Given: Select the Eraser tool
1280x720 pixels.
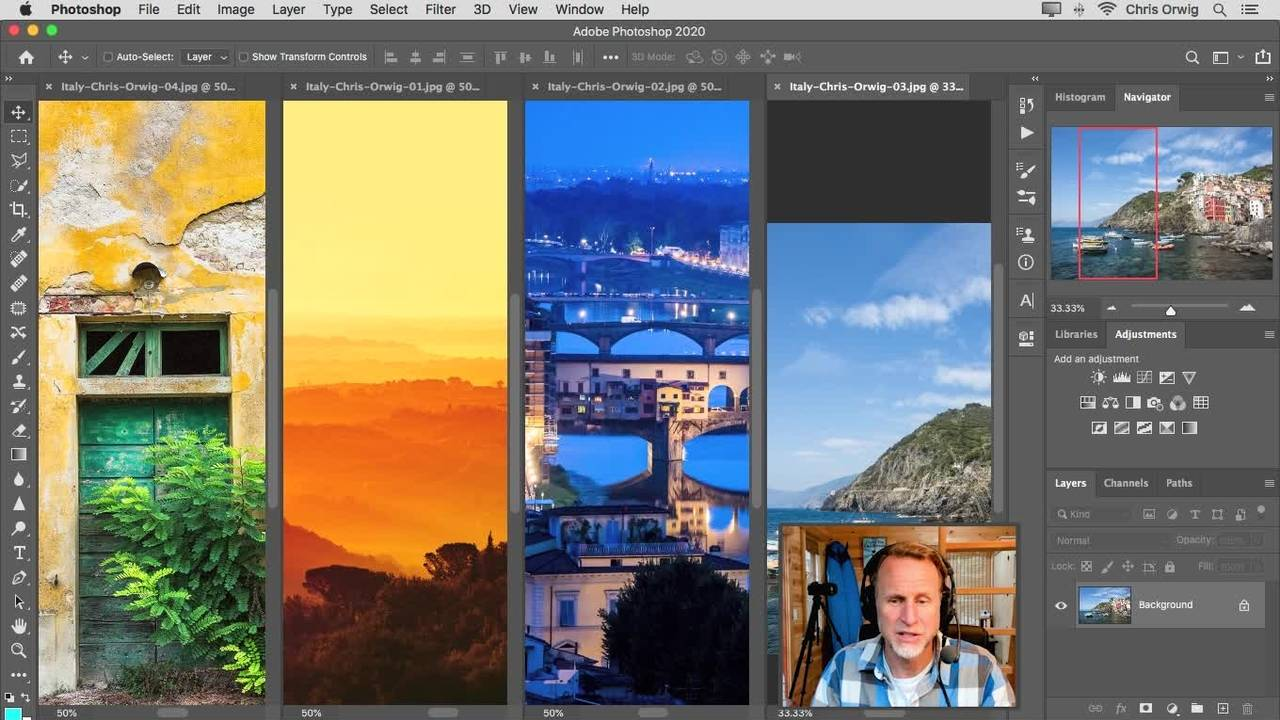Looking at the screenshot, I should [x=19, y=430].
